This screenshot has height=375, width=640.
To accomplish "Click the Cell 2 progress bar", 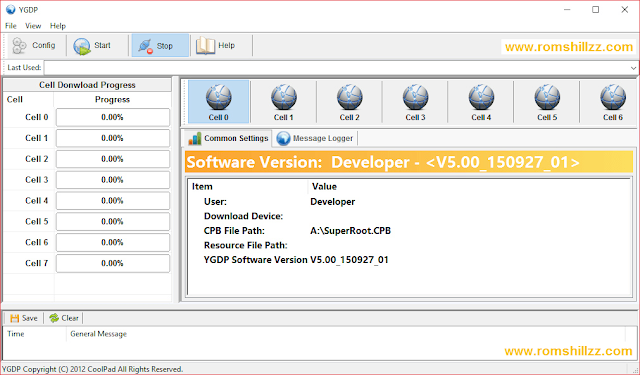I will click(x=113, y=159).
